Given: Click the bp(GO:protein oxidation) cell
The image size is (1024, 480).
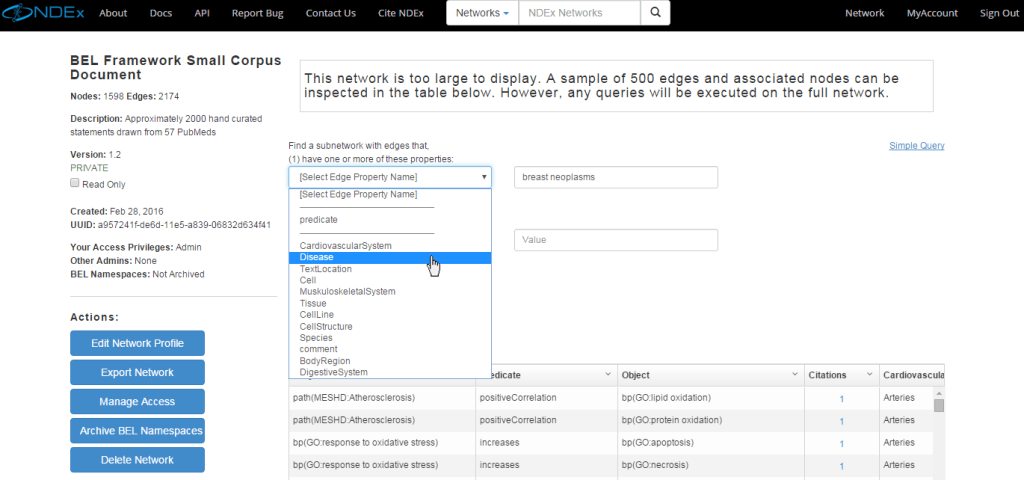Looking at the screenshot, I should point(711,420).
